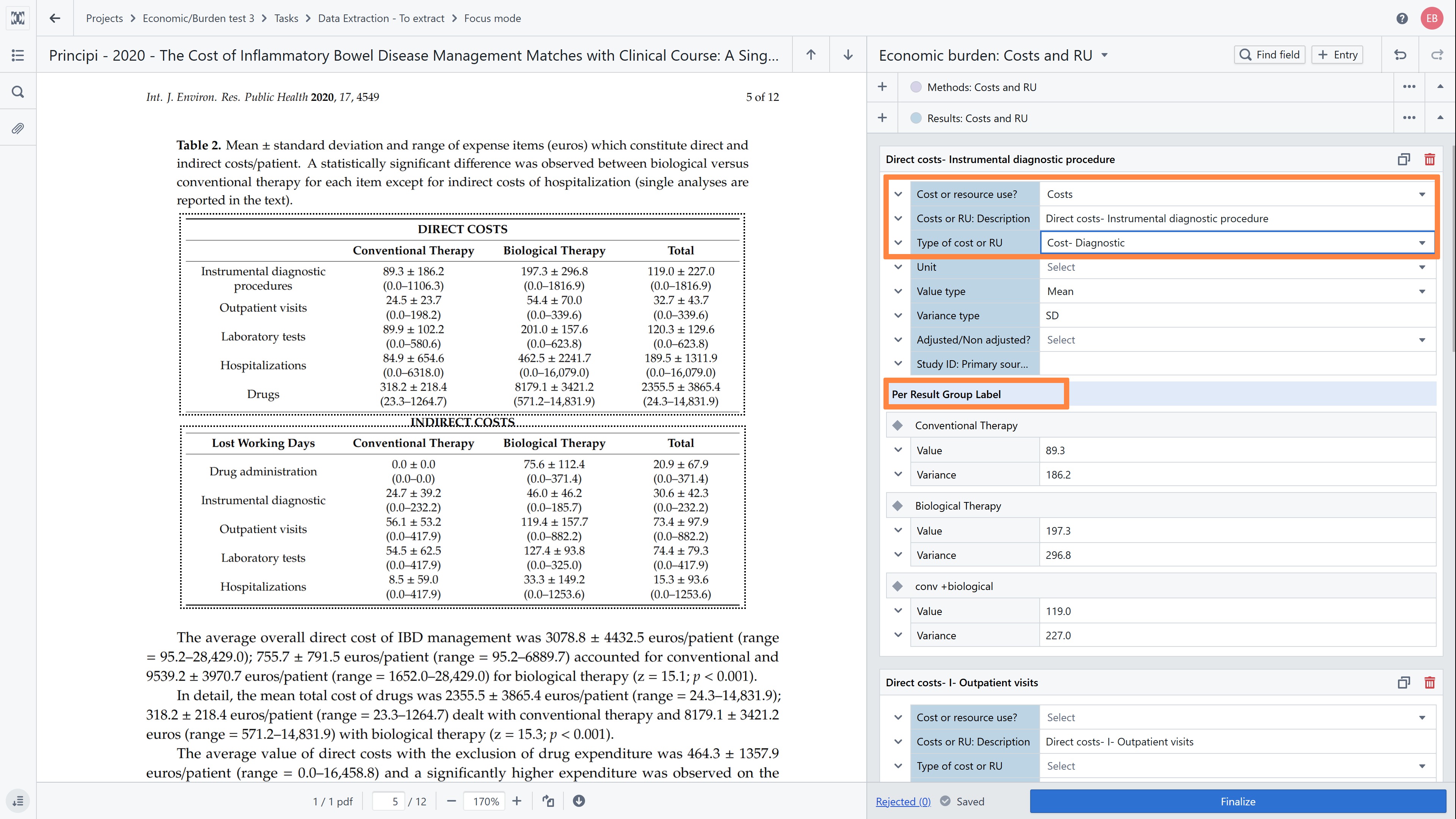Open the search icon in left sidebar

point(18,91)
